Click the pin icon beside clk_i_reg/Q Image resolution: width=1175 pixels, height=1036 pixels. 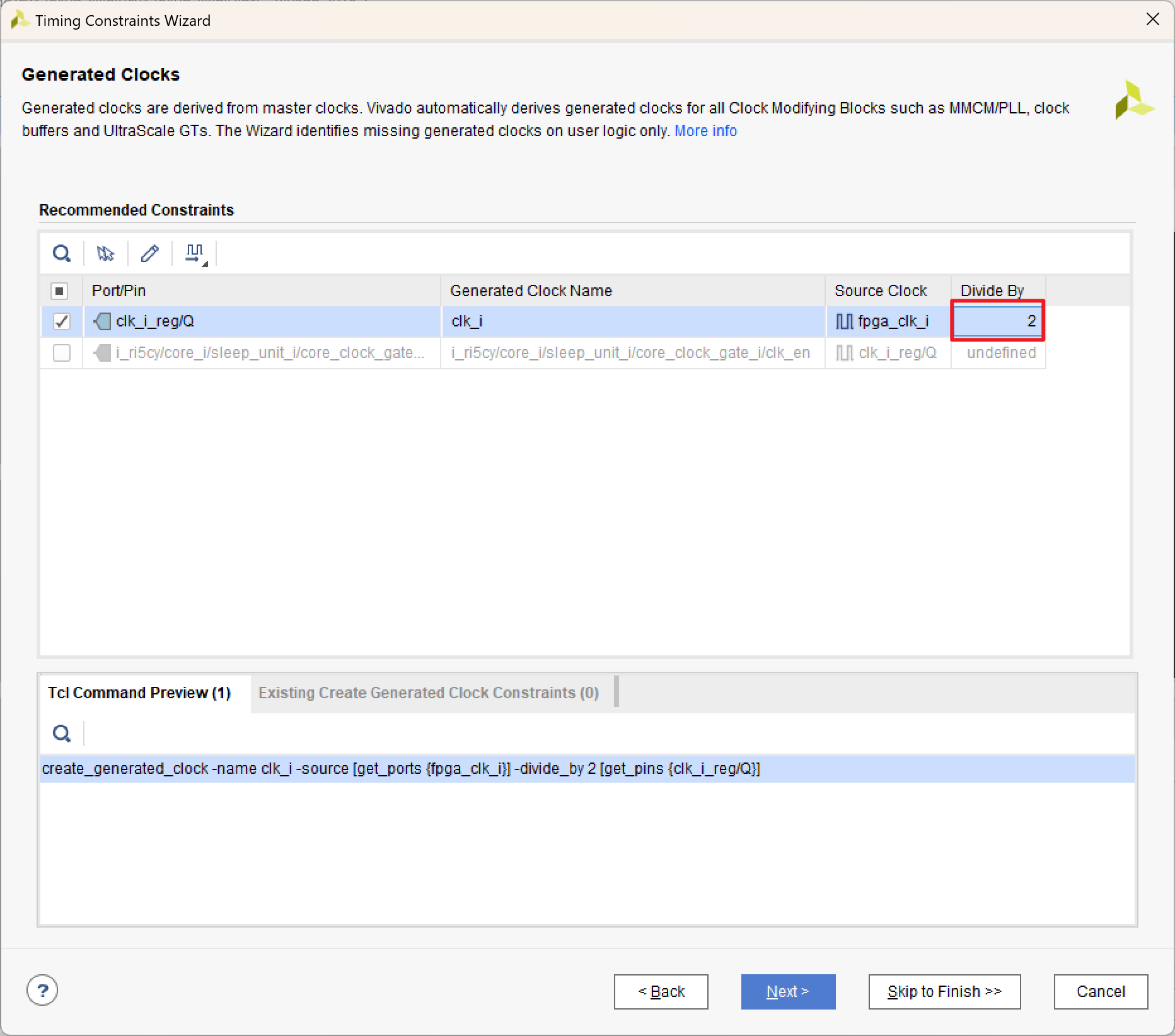tap(102, 321)
